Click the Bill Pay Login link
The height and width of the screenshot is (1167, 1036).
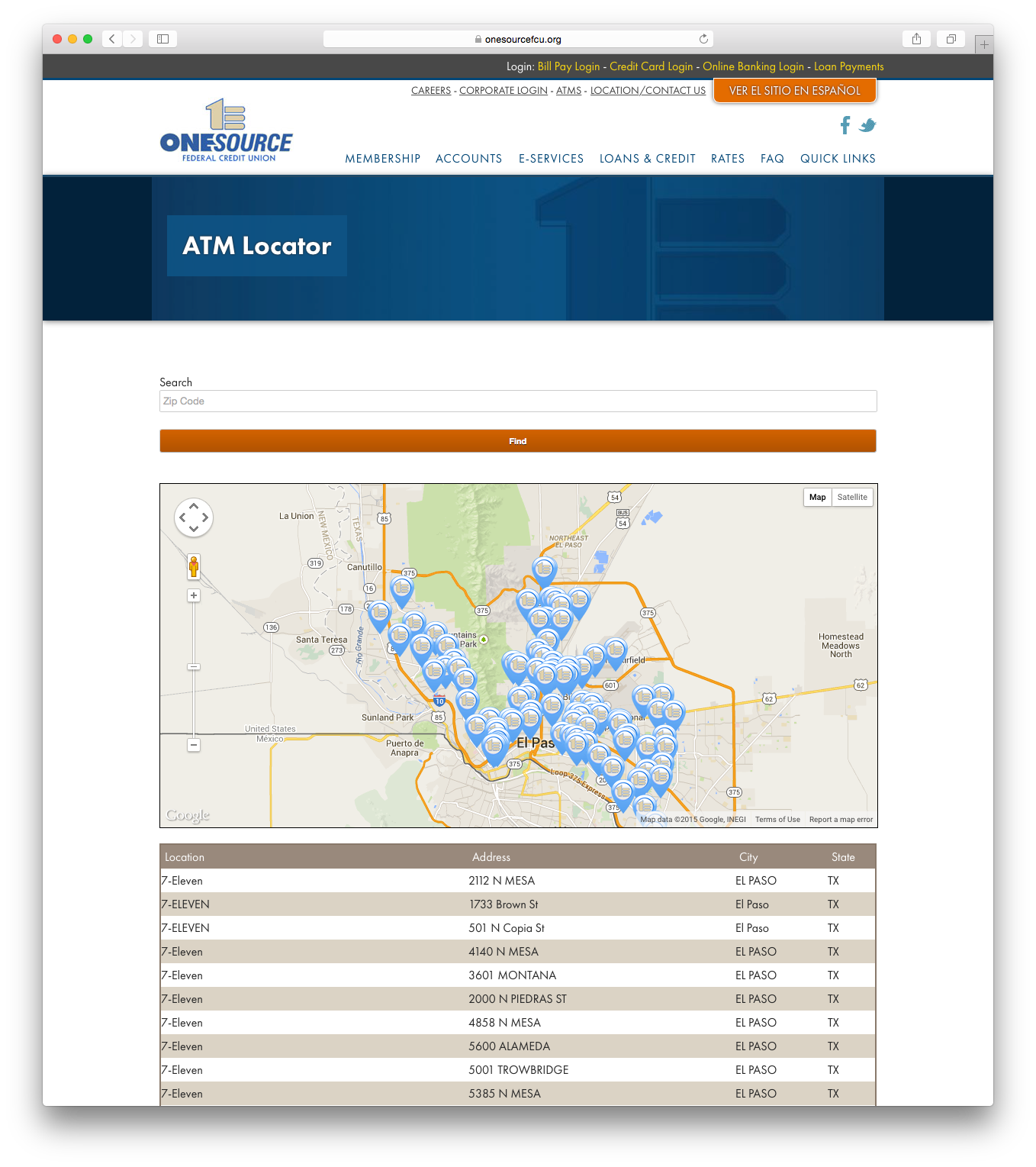pyautogui.click(x=568, y=66)
